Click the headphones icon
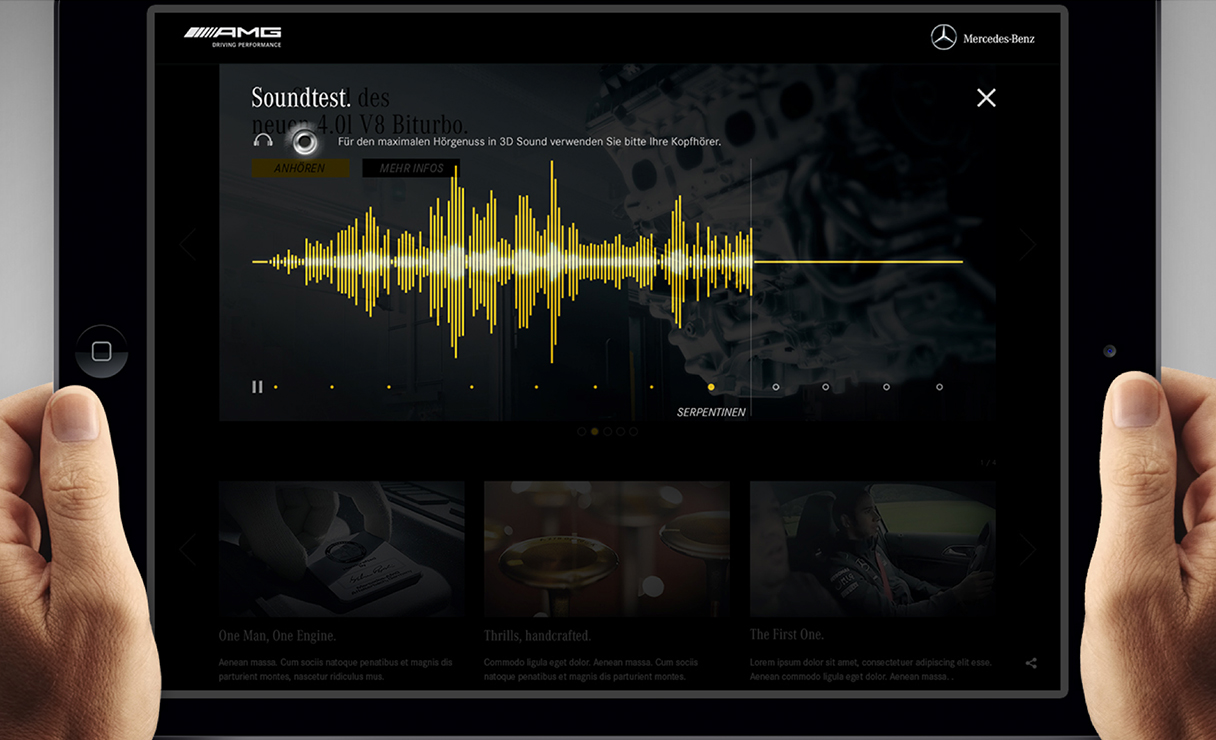1216x740 pixels. pos(263,142)
